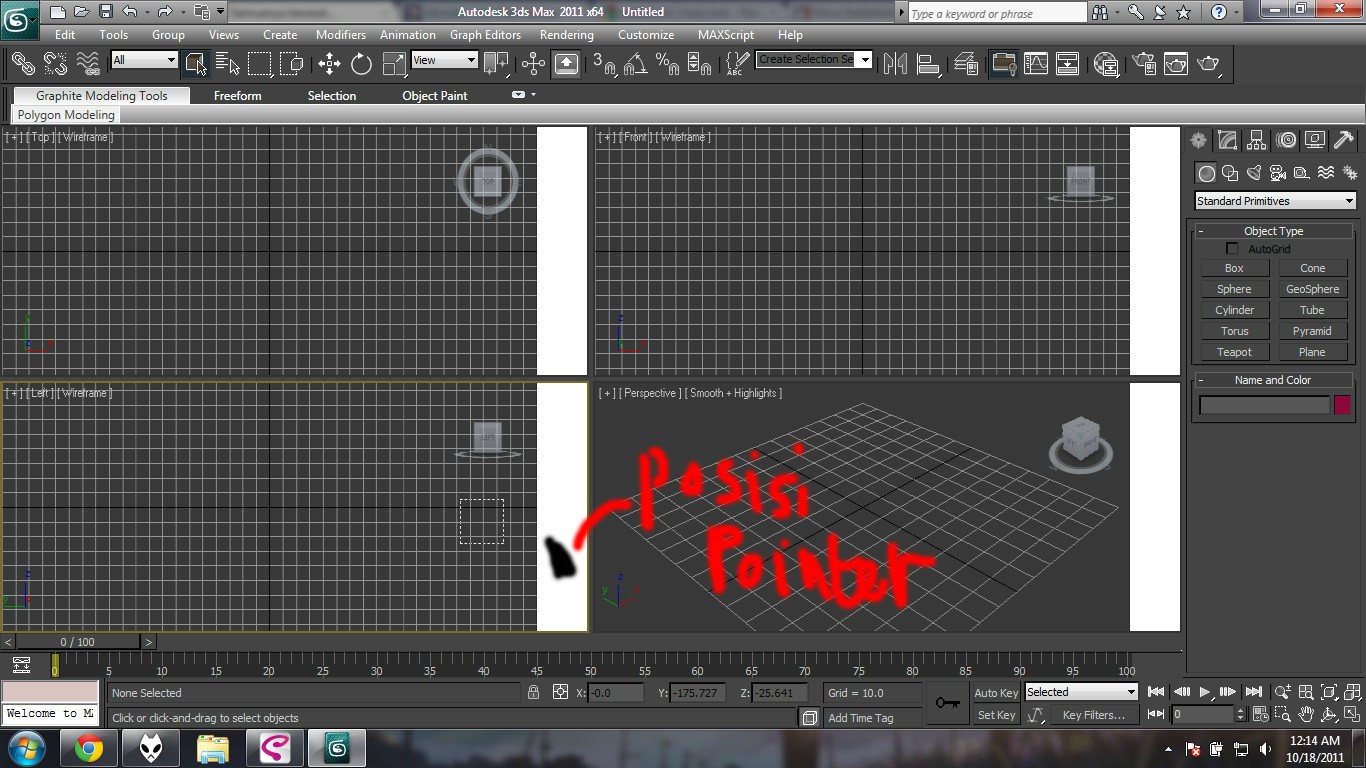Click the object color swatch
1366x768 pixels.
(1342, 405)
